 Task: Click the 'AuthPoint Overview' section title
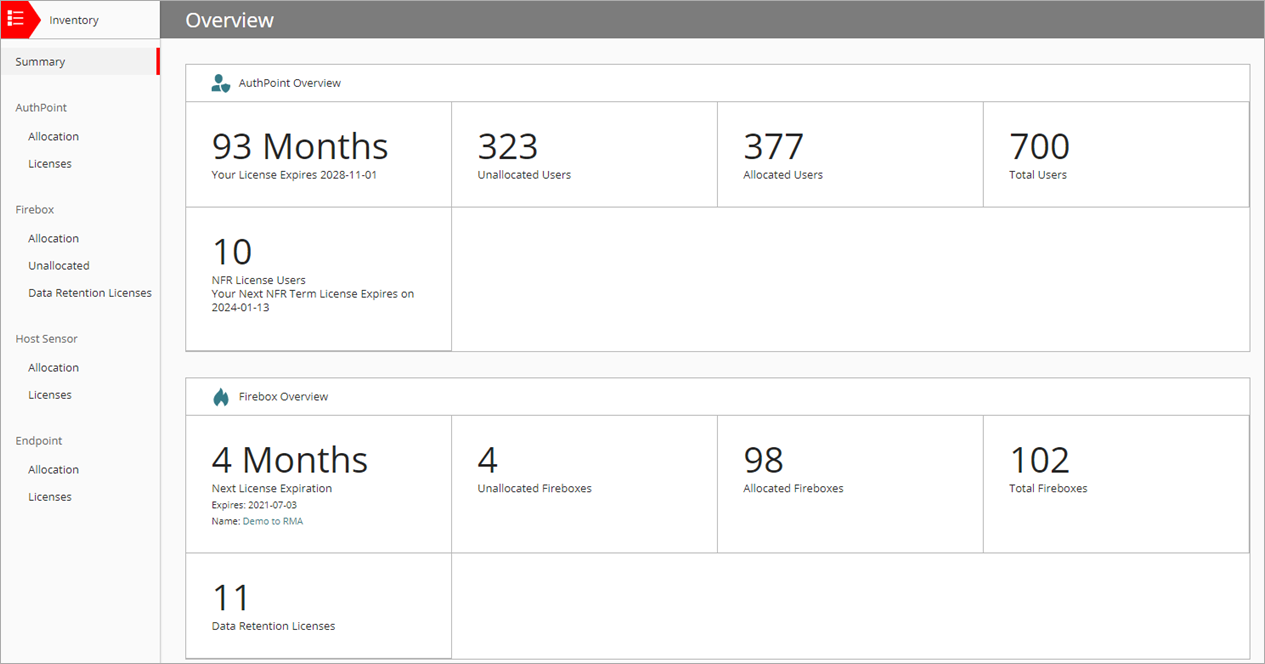pos(290,83)
